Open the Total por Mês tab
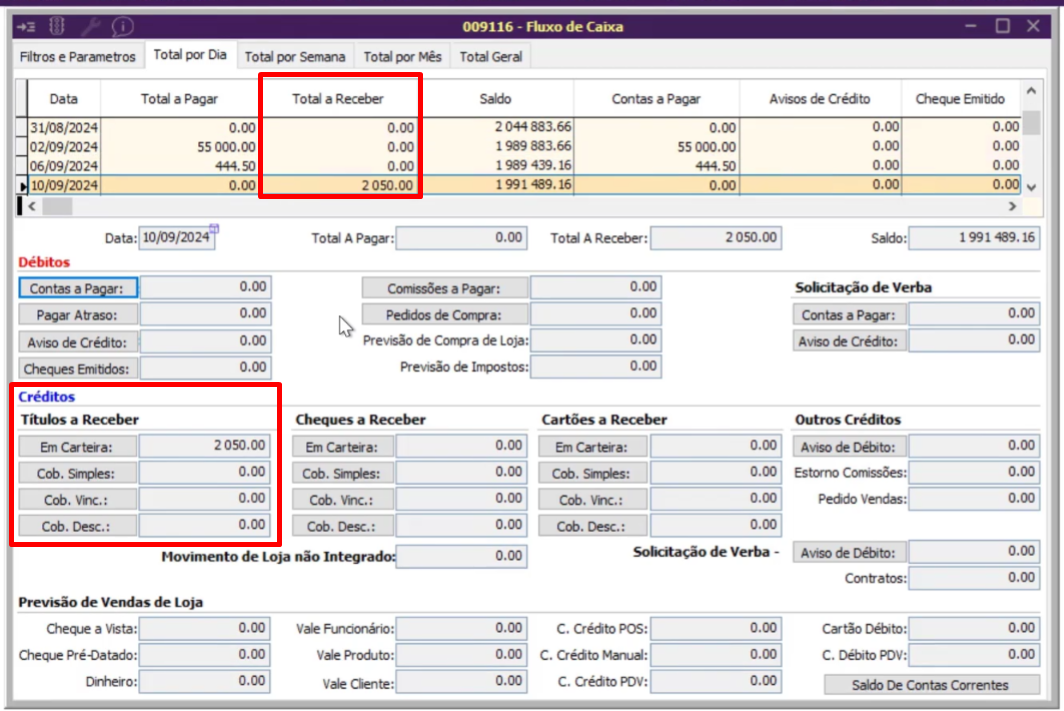 coord(402,57)
